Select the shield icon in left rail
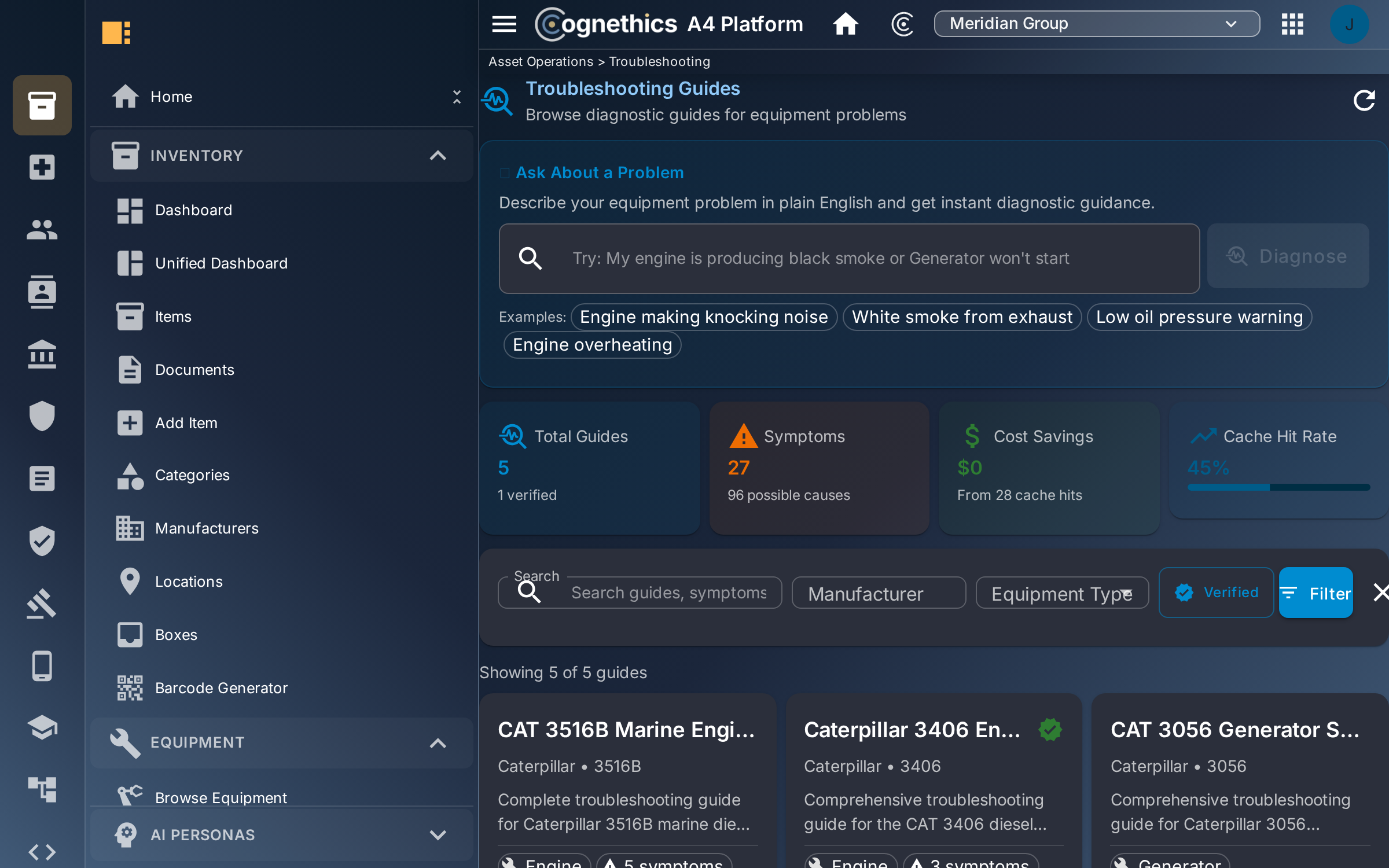Image resolution: width=1389 pixels, height=868 pixels. [x=42, y=415]
